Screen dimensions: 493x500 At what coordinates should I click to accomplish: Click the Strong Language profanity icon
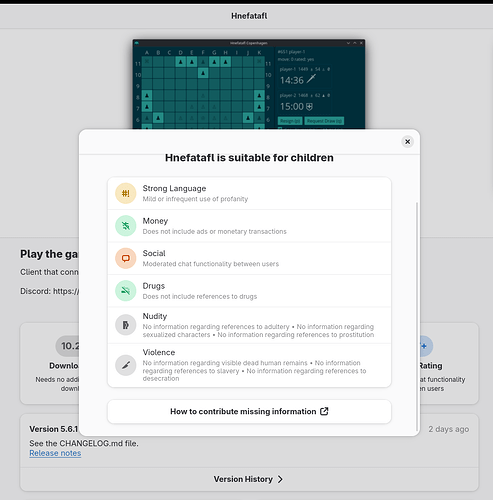tap(126, 193)
